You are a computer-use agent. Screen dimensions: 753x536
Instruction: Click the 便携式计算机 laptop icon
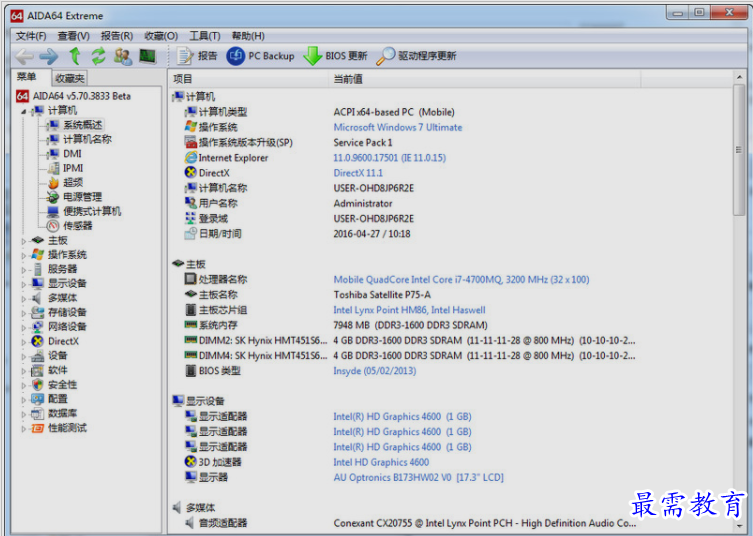(x=53, y=211)
